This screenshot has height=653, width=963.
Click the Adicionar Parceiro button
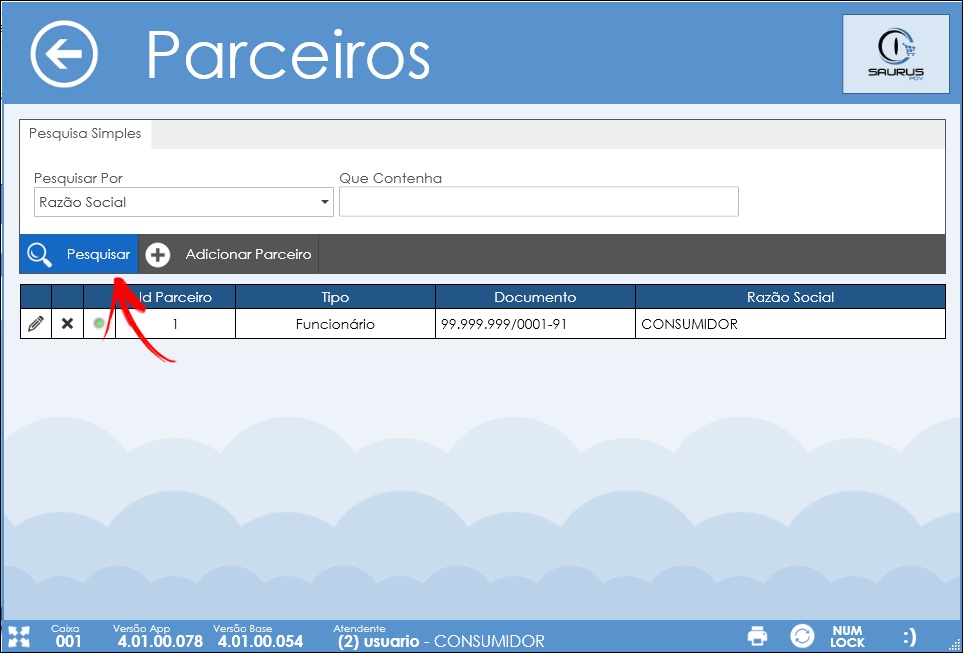(x=229, y=254)
